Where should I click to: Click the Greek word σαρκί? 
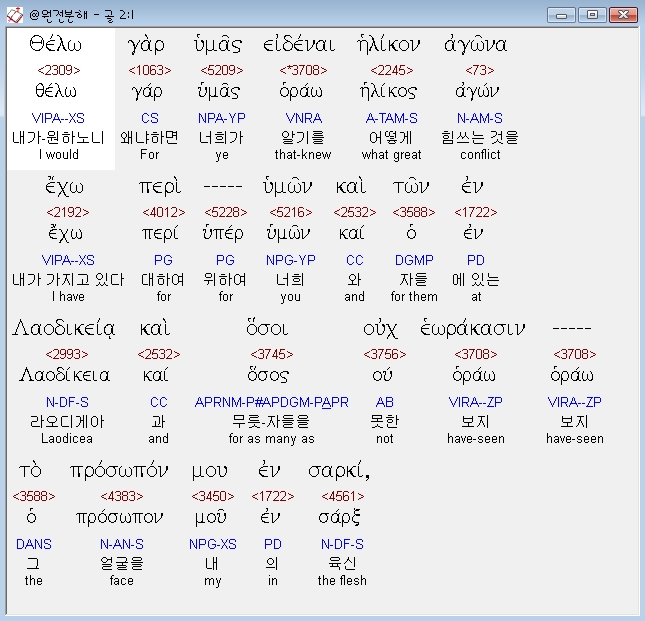(x=339, y=471)
